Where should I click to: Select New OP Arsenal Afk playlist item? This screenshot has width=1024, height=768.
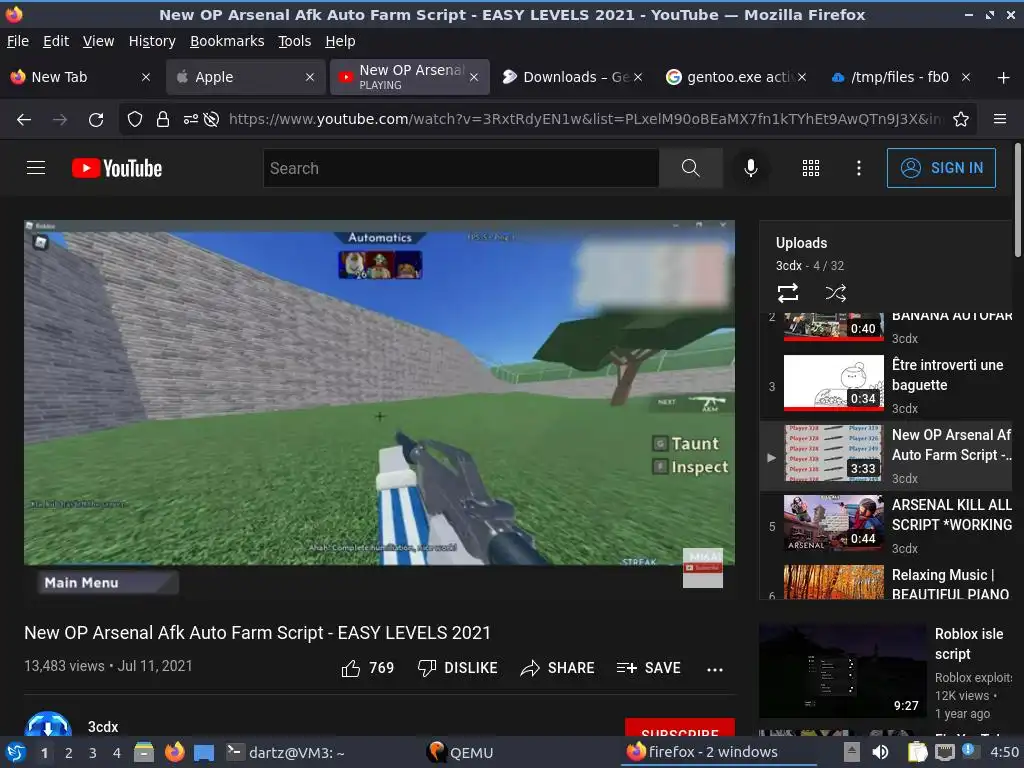886,455
